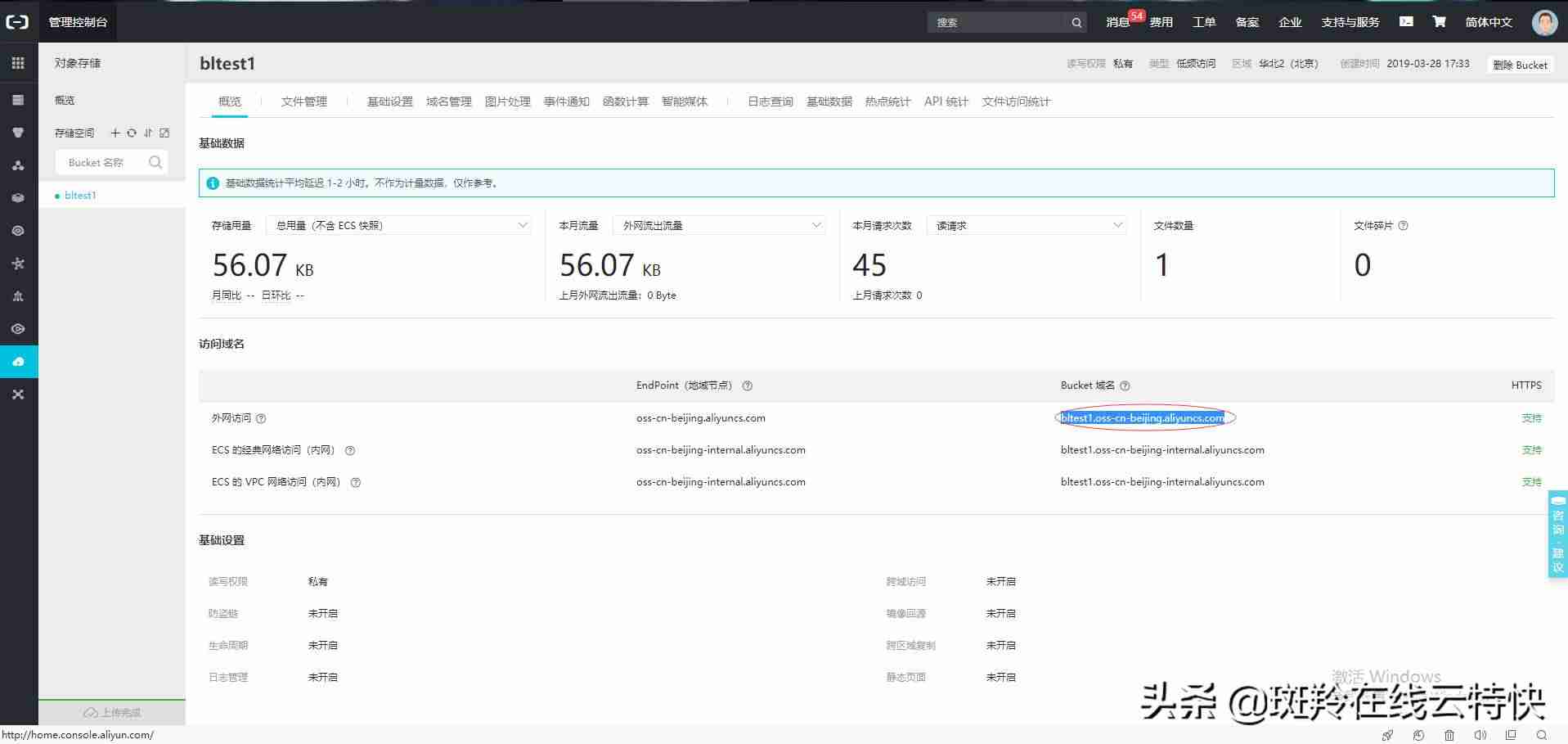This screenshot has height=744, width=1568.
Task: Click the magnifier in Bucket name search
Action: [155, 163]
